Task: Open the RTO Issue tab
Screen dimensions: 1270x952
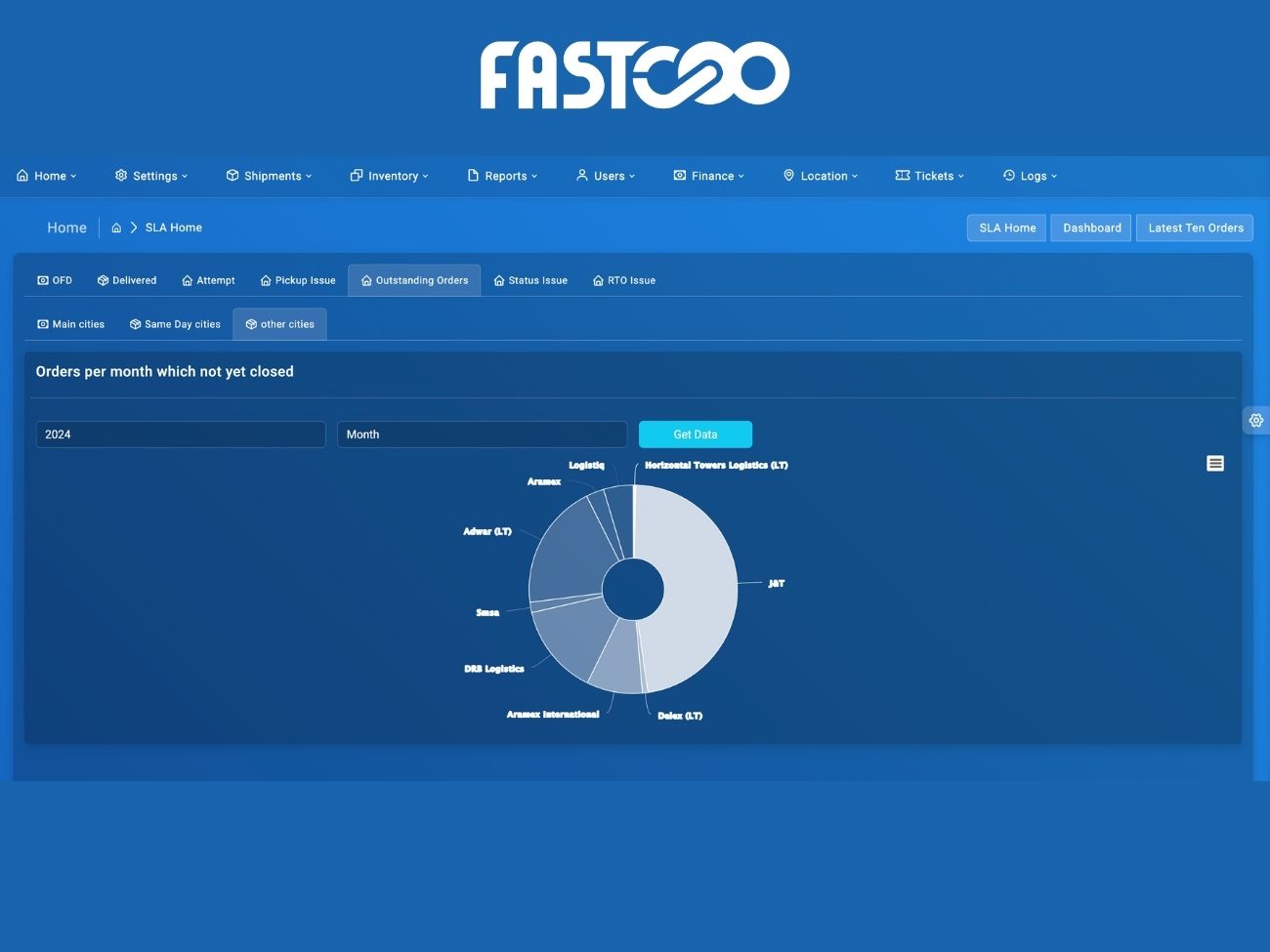Action: (624, 280)
